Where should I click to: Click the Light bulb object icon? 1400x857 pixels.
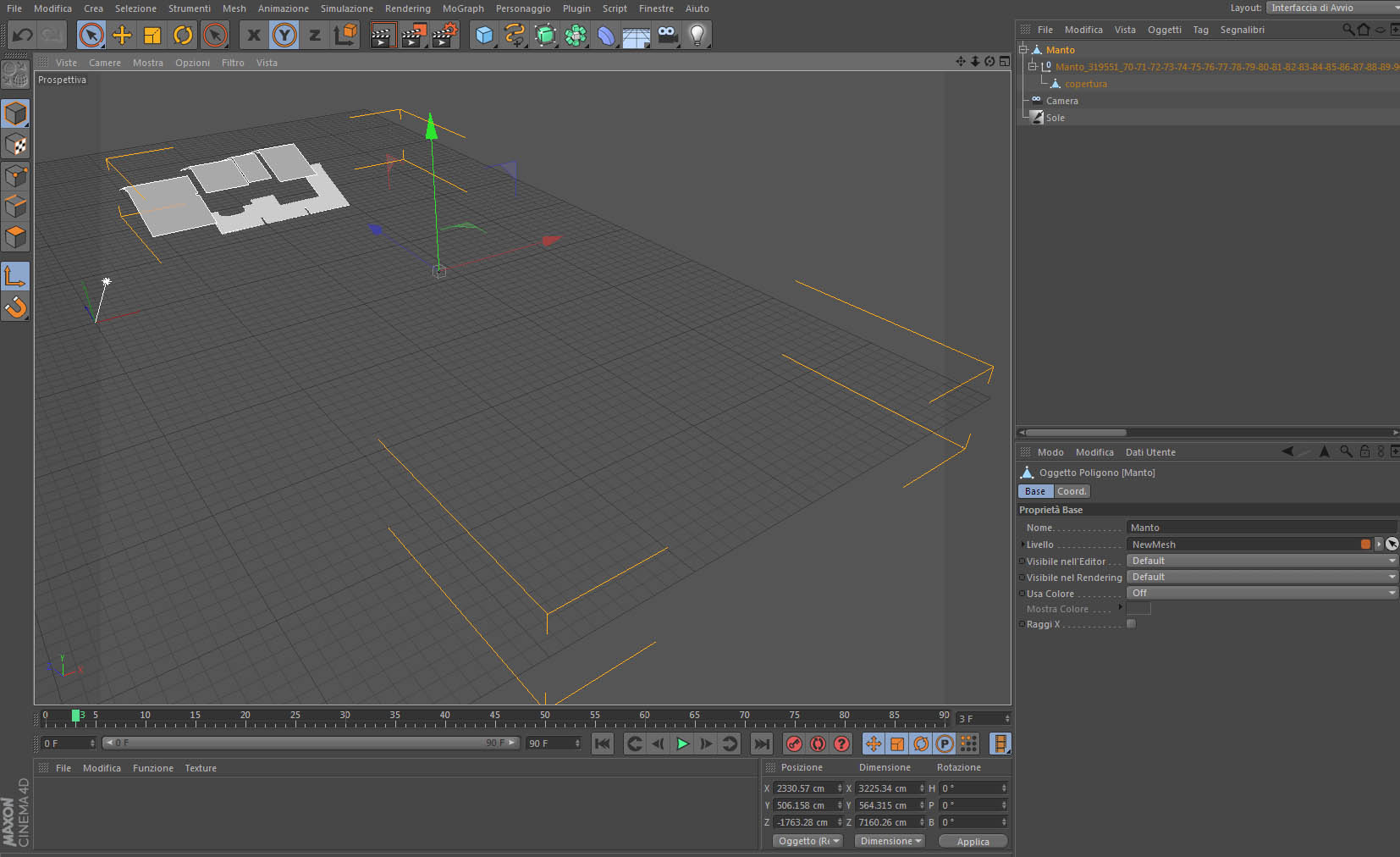(697, 36)
